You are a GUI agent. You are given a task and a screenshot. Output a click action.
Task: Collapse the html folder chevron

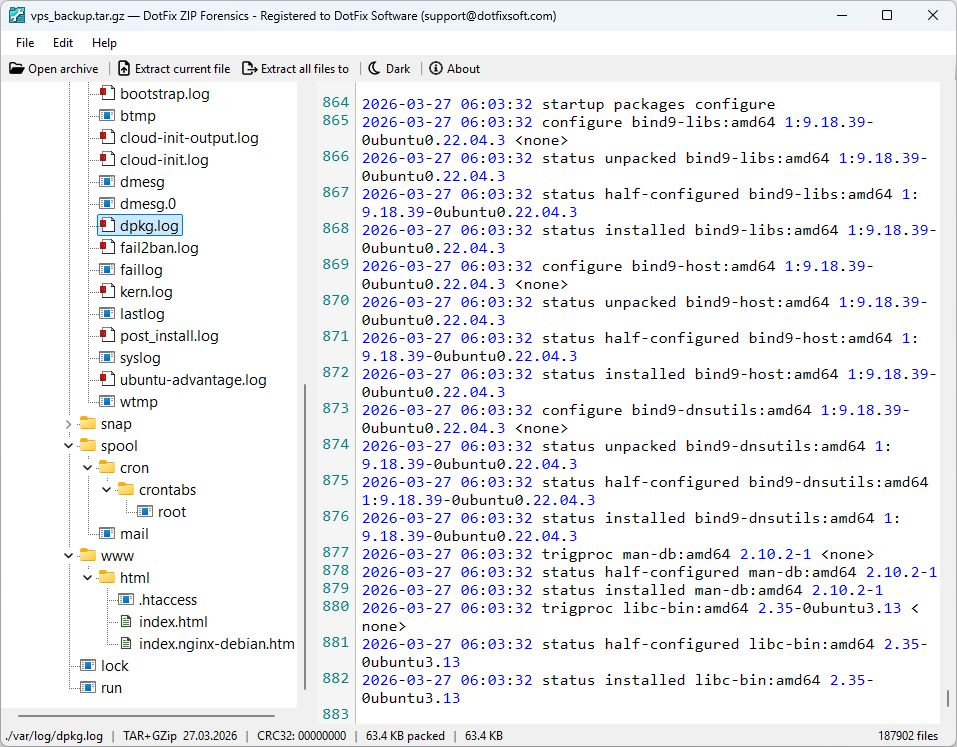click(x=87, y=577)
